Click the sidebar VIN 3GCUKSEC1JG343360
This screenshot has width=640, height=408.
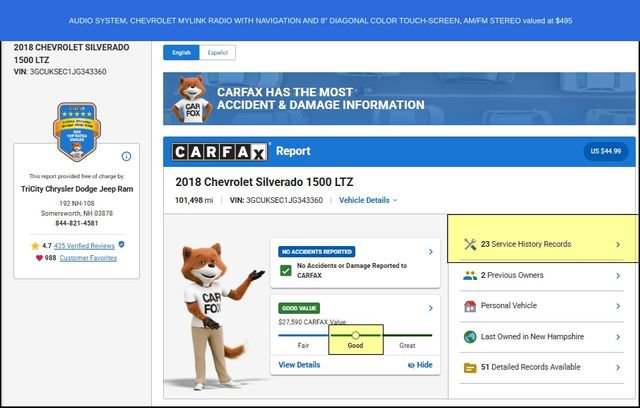click(x=60, y=72)
